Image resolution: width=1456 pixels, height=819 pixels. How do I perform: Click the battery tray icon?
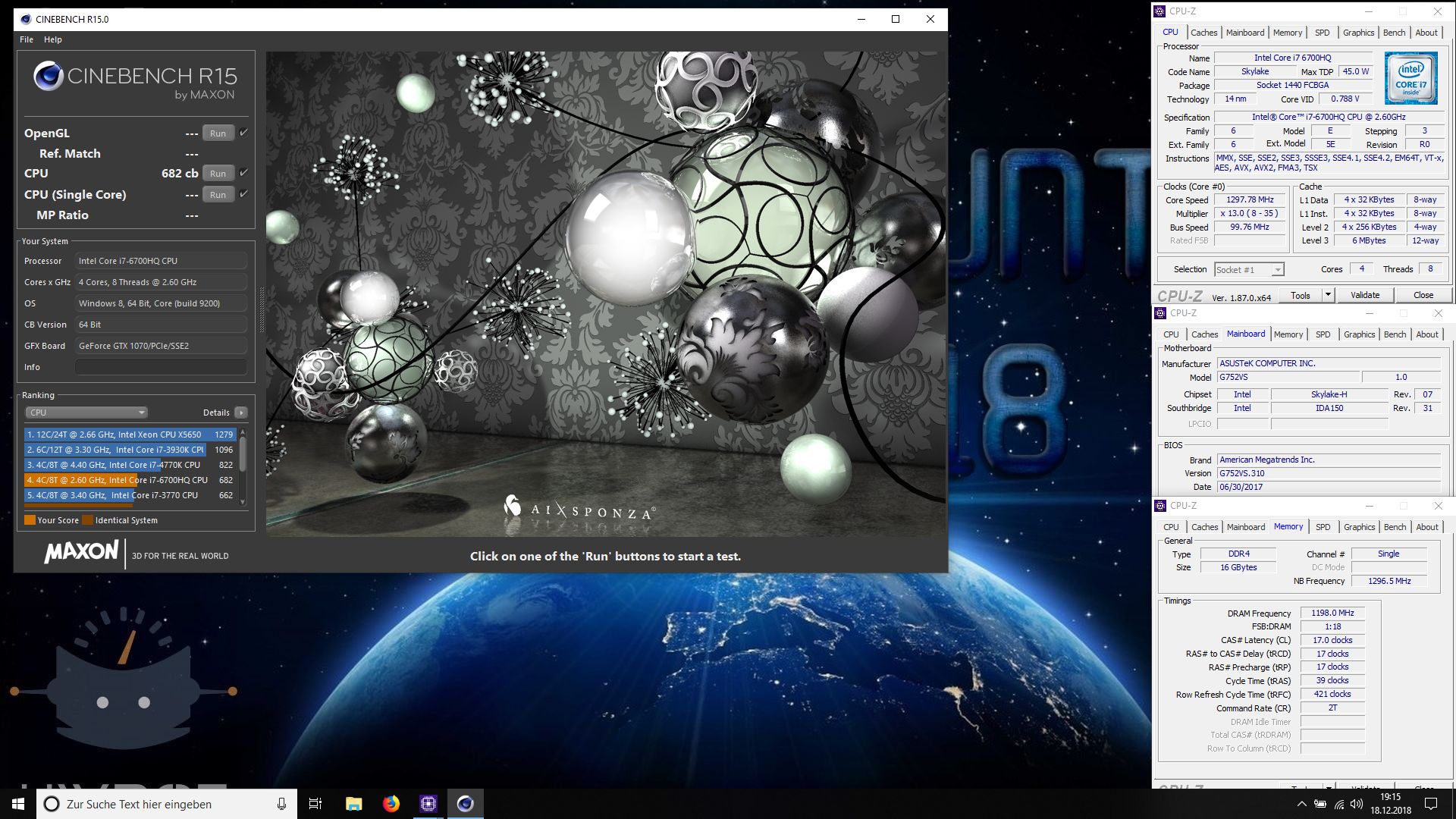(x=1320, y=804)
